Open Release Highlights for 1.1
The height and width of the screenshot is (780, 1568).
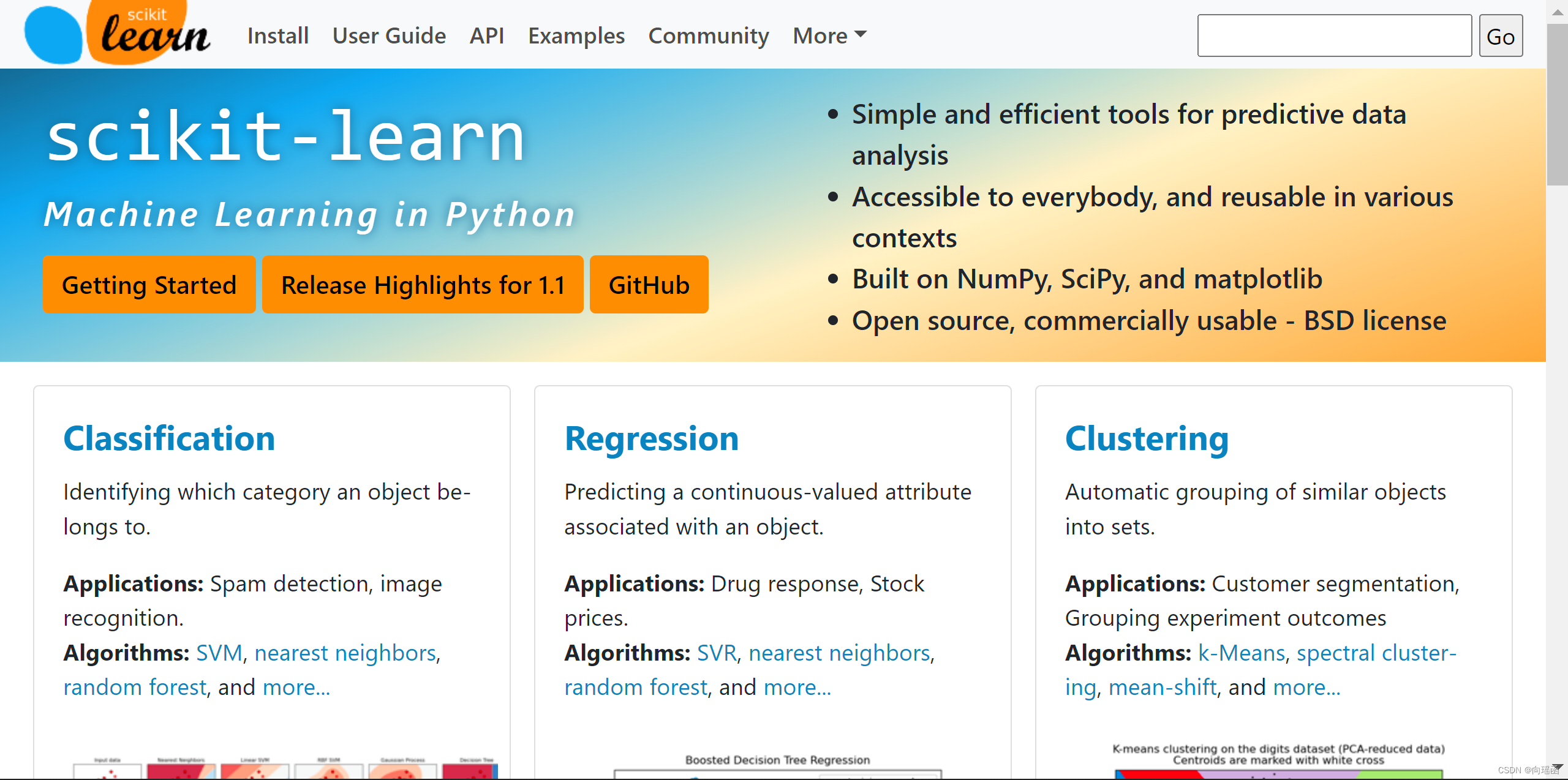pyautogui.click(x=423, y=285)
